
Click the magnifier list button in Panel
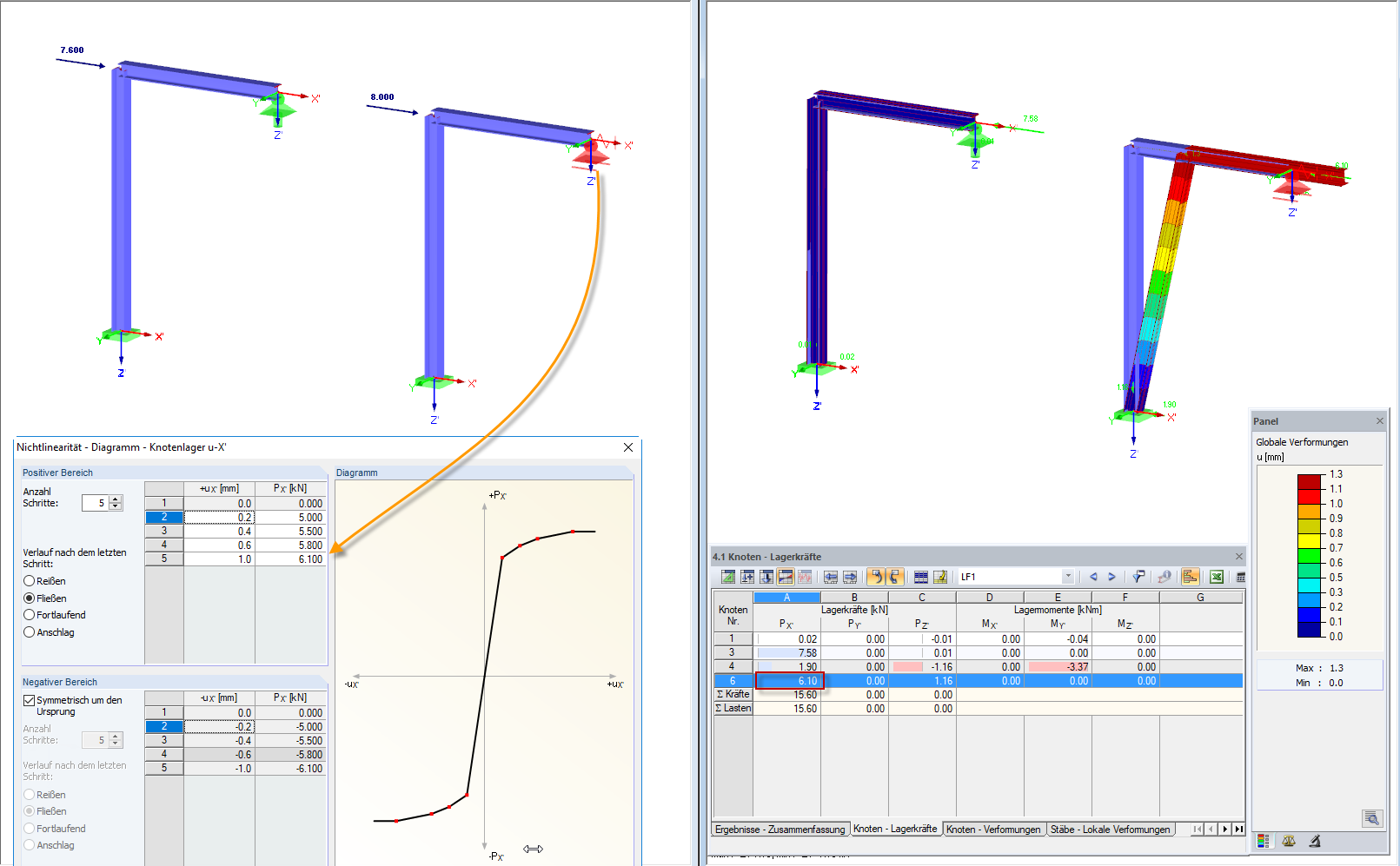pyautogui.click(x=1371, y=818)
